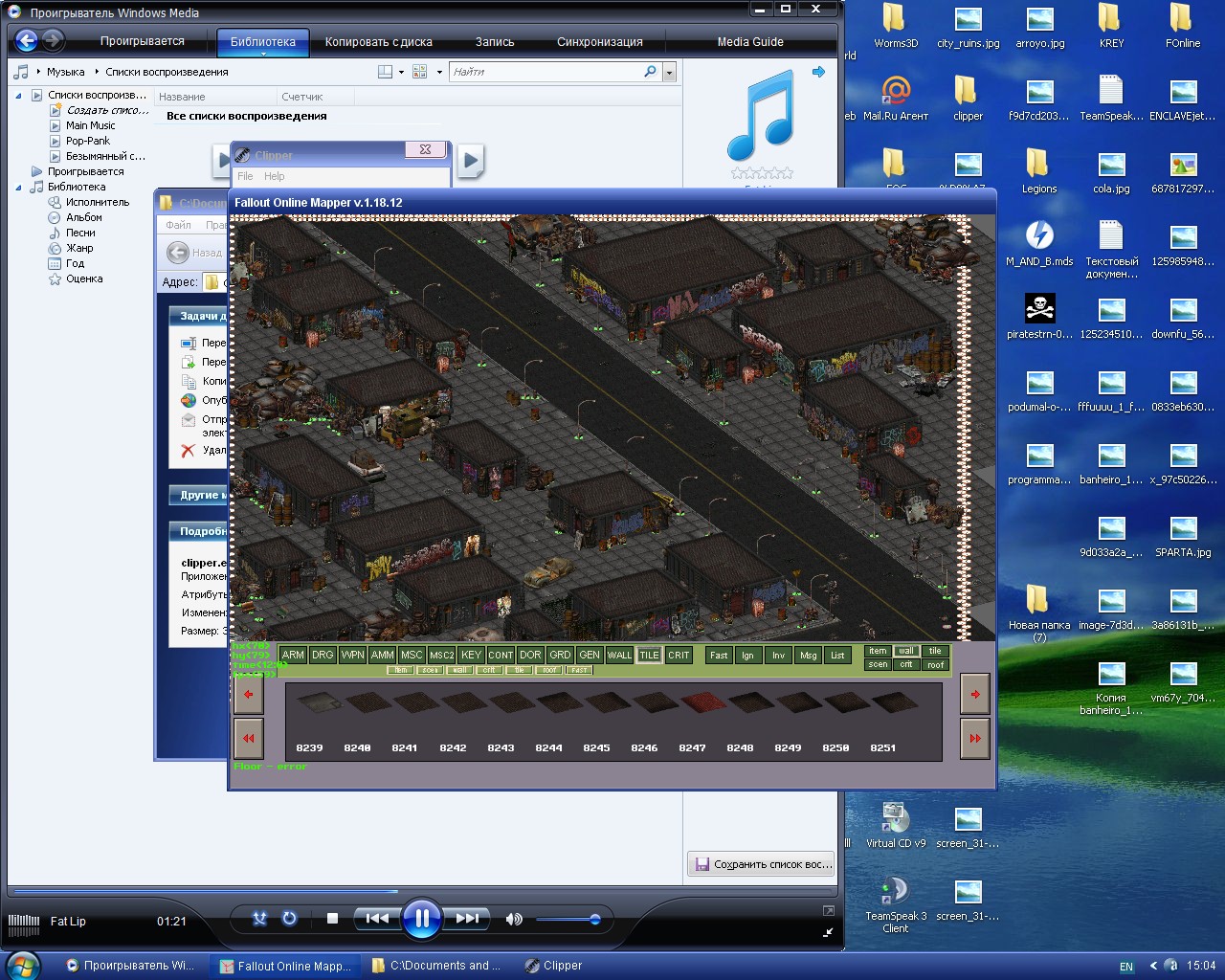
Task: Open the Virtual CD v9 desktop shortcut
Action: pos(895,826)
